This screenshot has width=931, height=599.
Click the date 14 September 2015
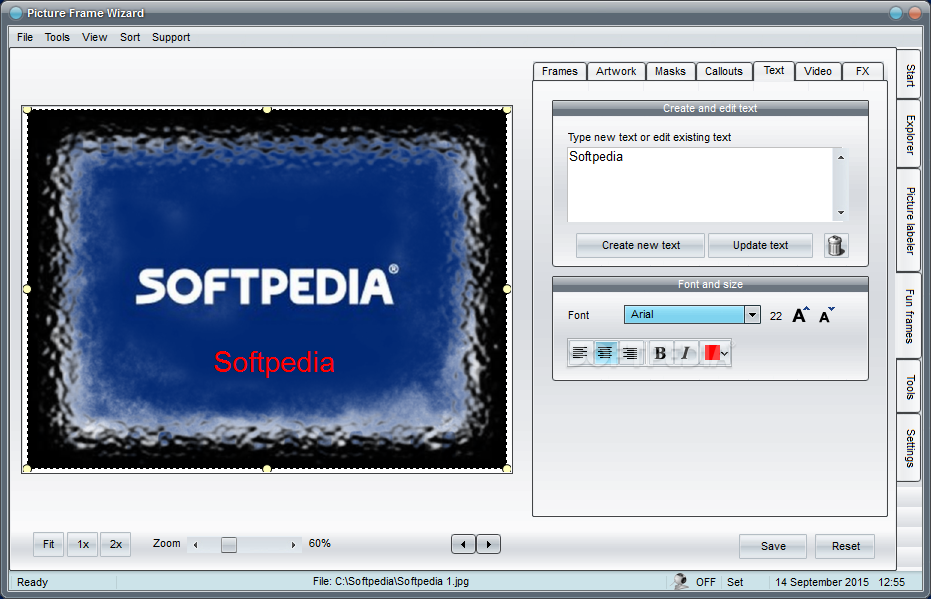point(822,582)
